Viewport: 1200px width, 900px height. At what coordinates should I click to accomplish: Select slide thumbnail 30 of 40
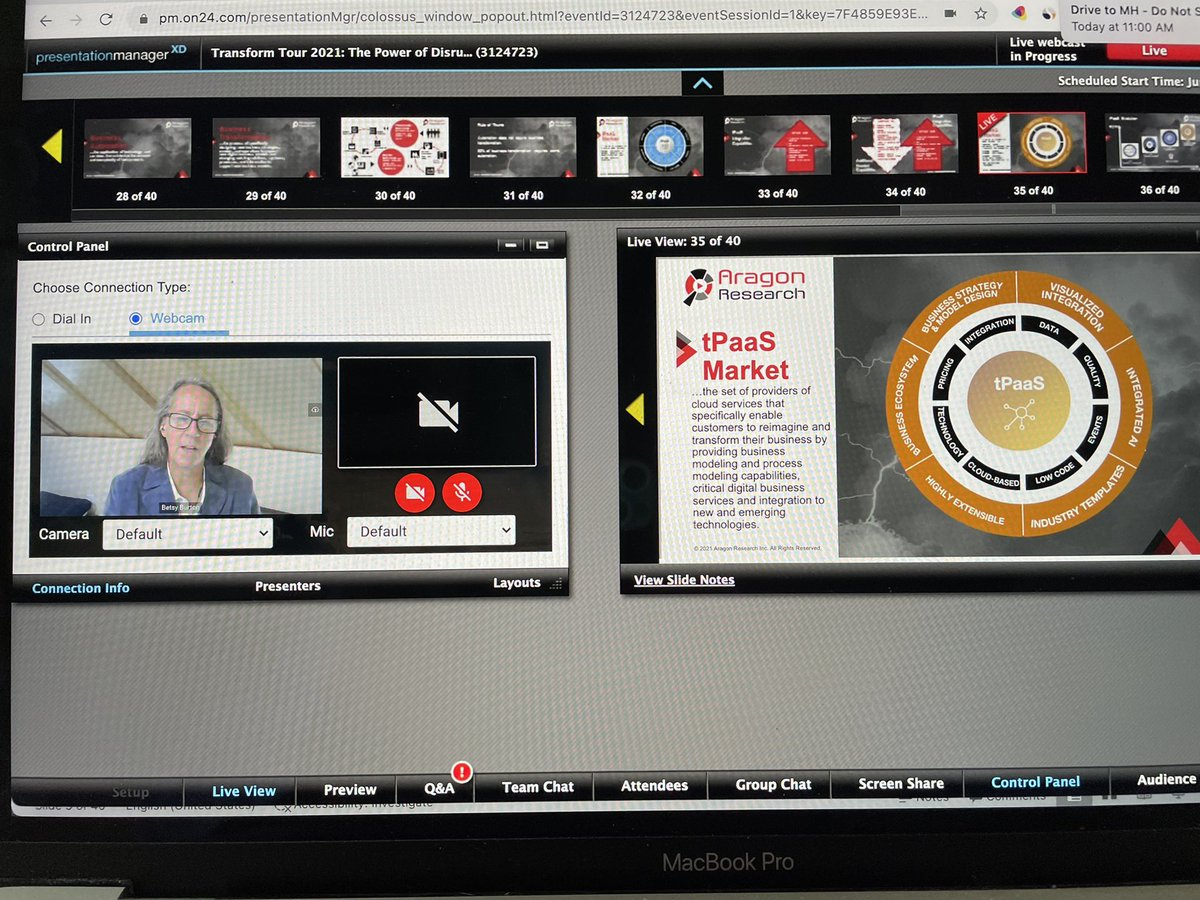click(x=395, y=148)
